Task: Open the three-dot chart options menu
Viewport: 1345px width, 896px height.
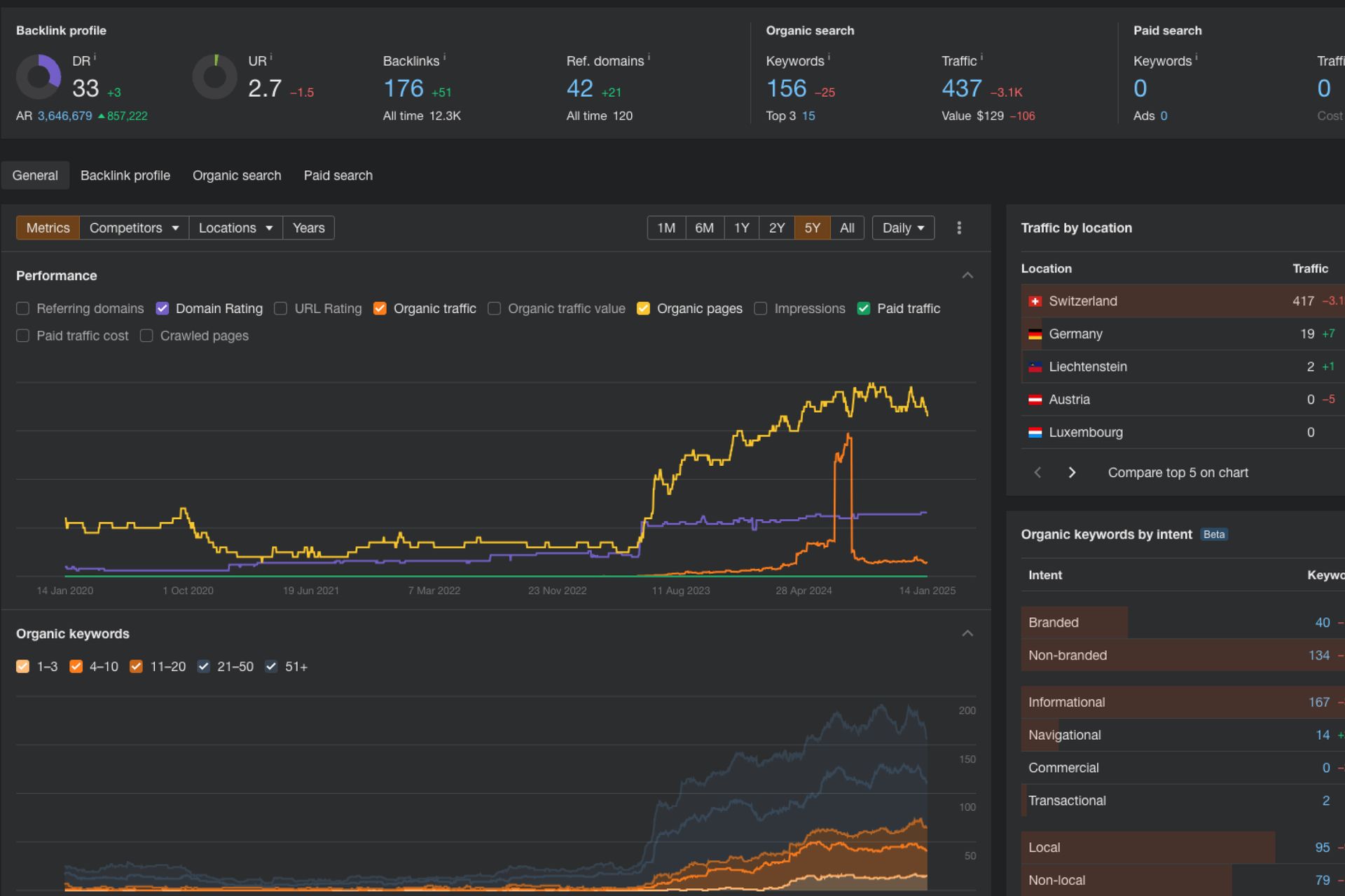Action: [959, 228]
